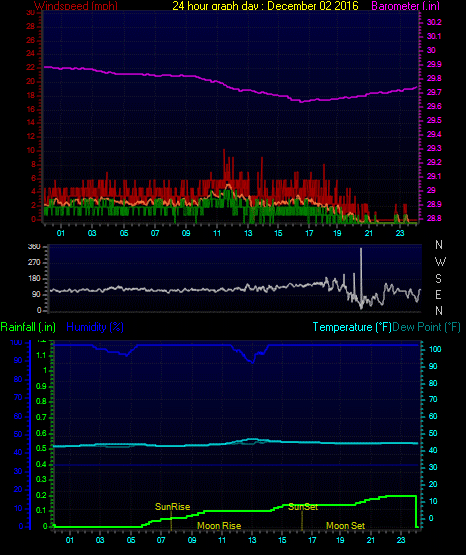Screen dimensions: 466x555
Task: Click the Windspeed (mph) axis title
Action: pos(76,6)
